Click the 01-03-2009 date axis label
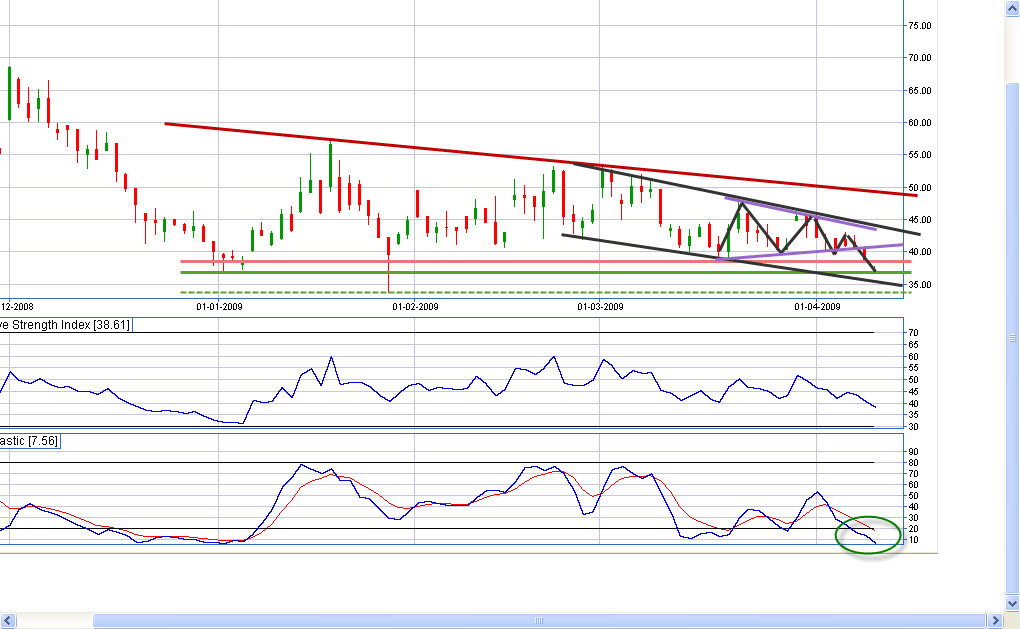Image resolution: width=1020 pixels, height=629 pixels. point(600,306)
